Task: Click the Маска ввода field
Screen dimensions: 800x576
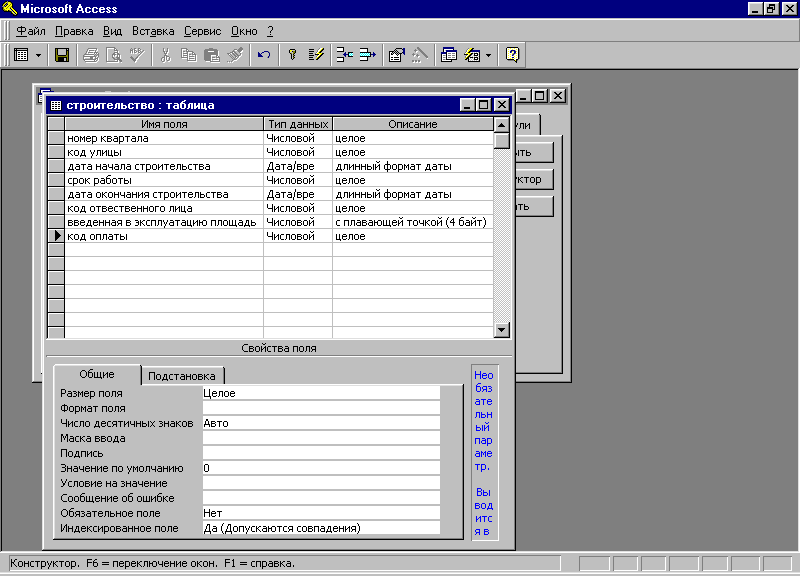Action: point(321,438)
